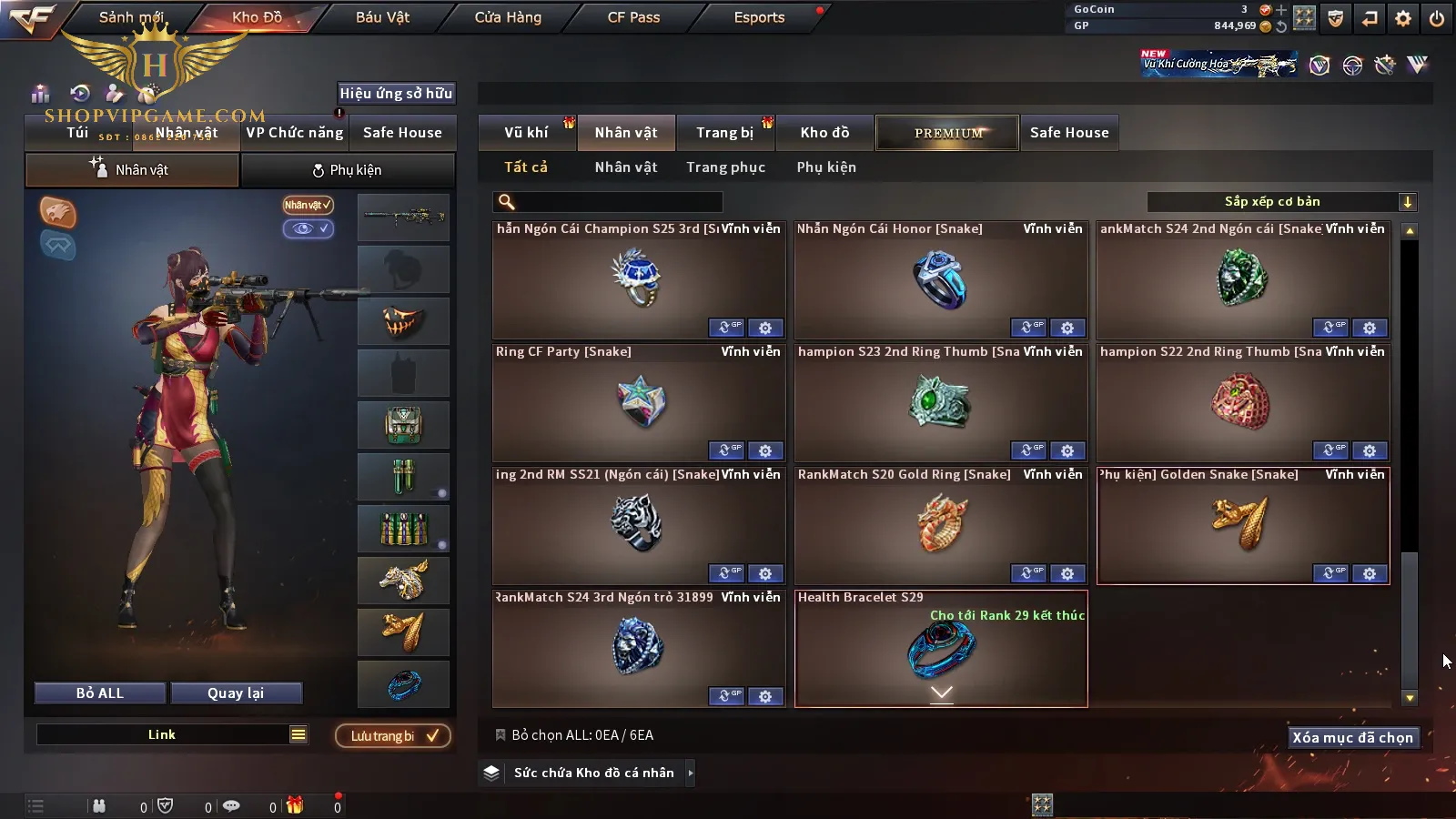Expand Sức chứa Kho đồ cá nhân arrow
1456x819 pixels.
691,773
